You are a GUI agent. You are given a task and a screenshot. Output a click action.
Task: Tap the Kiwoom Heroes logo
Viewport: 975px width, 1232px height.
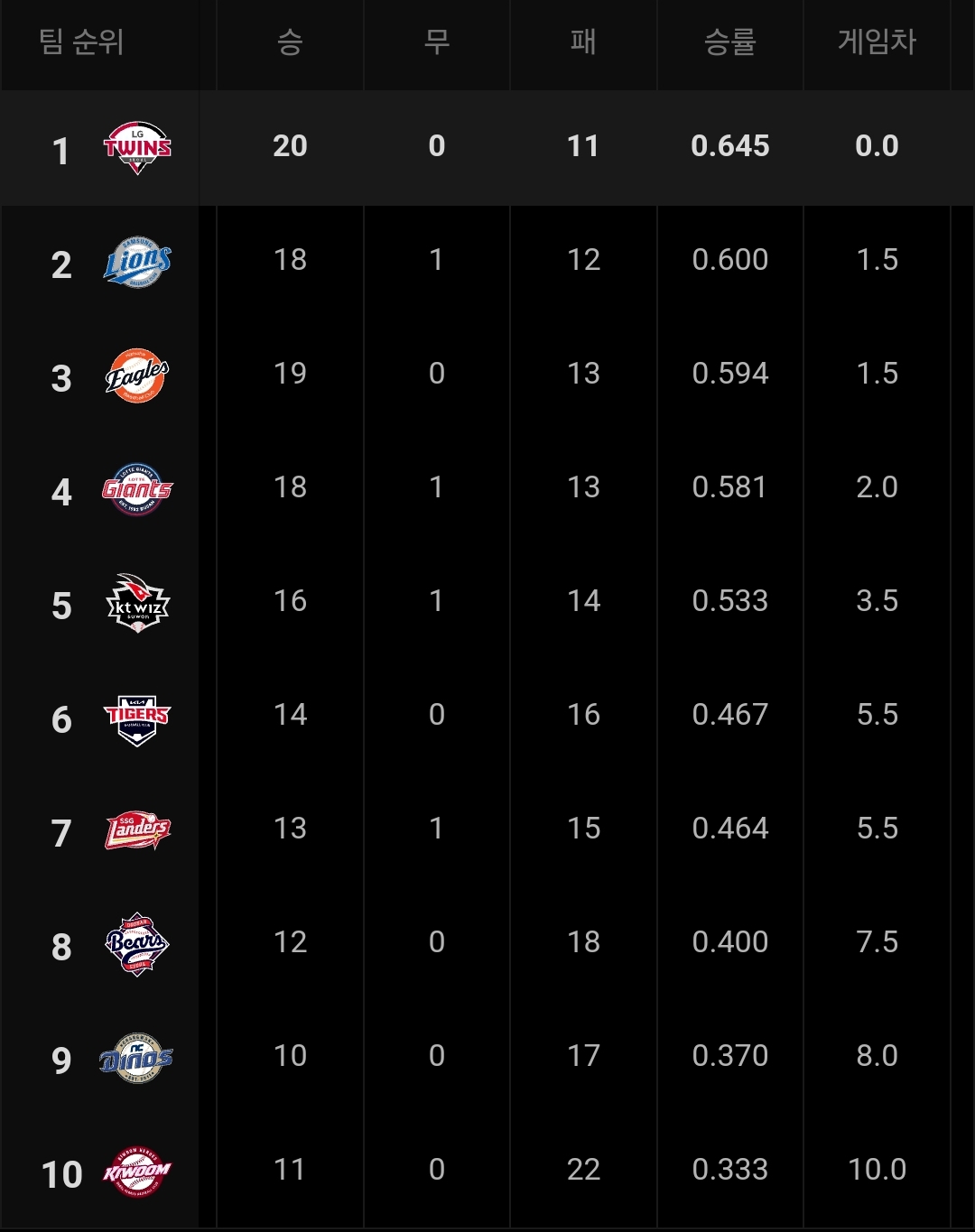tap(137, 1172)
